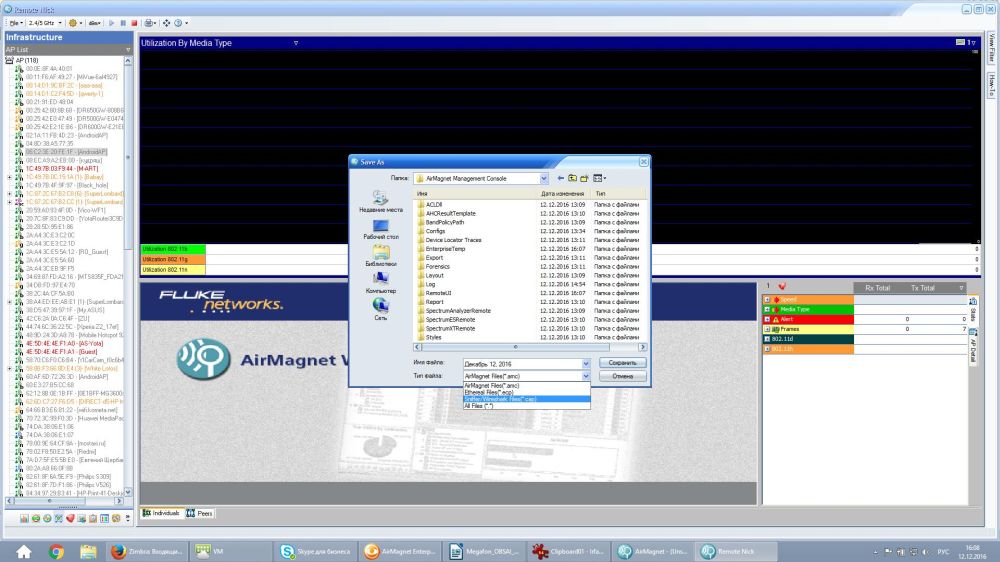Go back using the dialog's back arrow
Screen dimensions: 1000x562
point(561,178)
